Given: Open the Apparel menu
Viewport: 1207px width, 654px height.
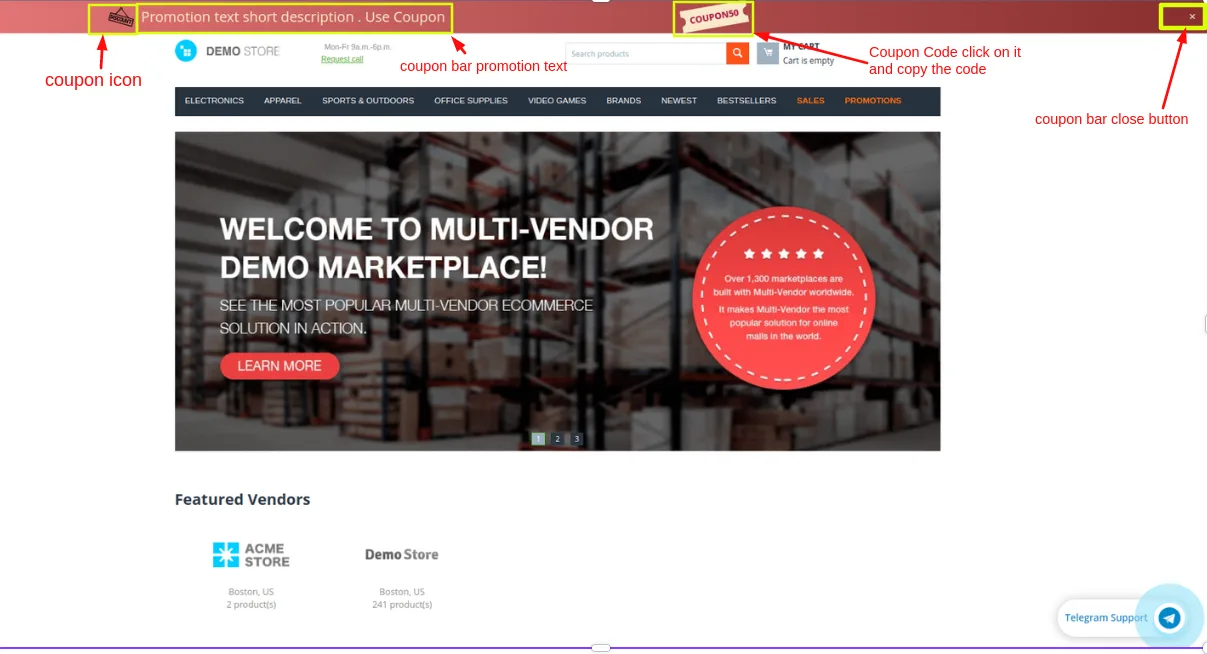Looking at the screenshot, I should pyautogui.click(x=283, y=101).
